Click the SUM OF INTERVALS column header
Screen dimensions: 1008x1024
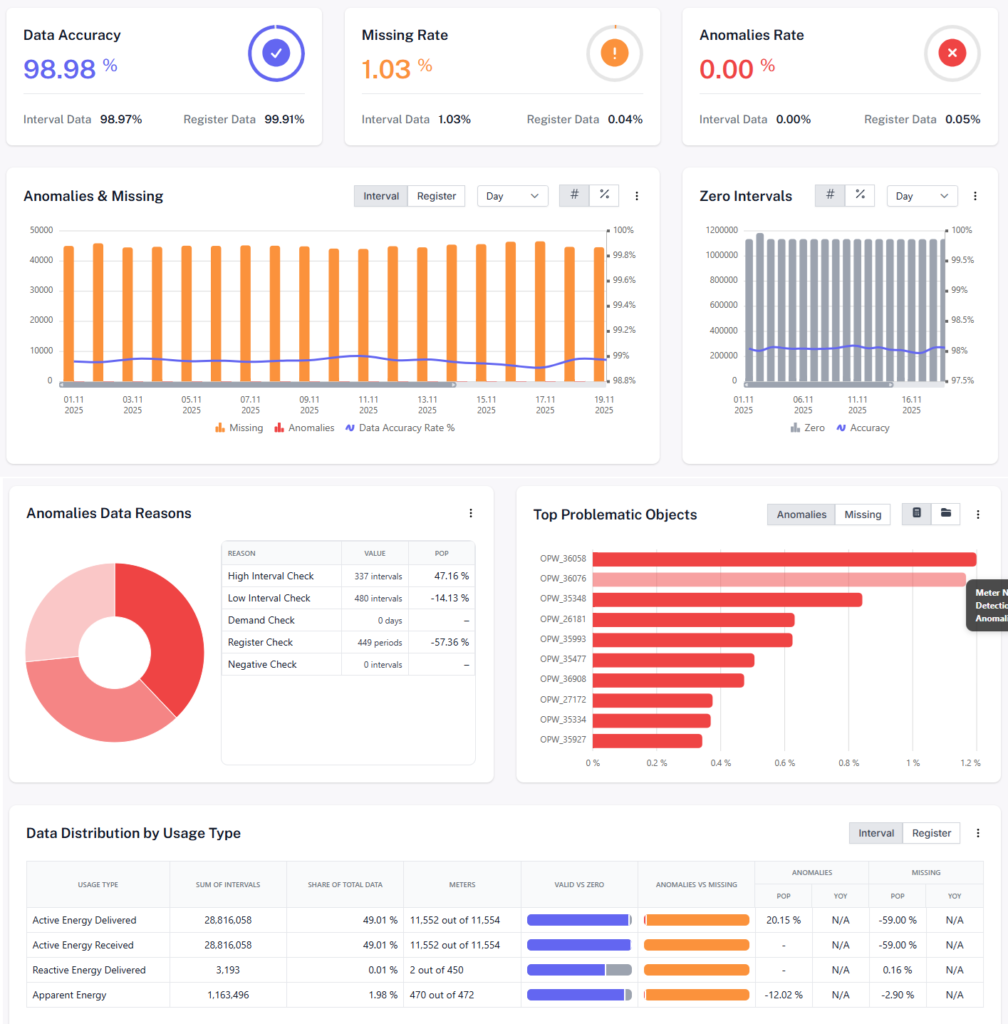[x=228, y=885]
